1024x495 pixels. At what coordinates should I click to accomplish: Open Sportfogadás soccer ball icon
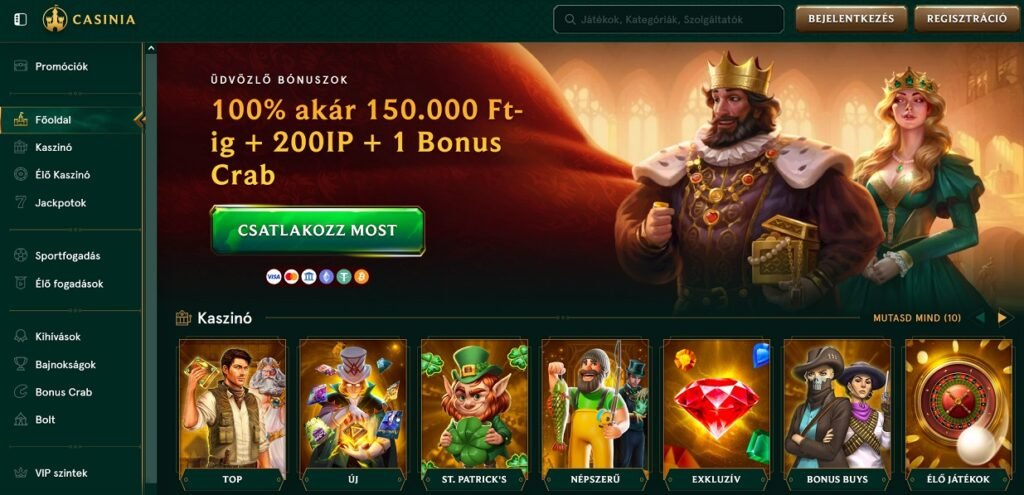pos(21,256)
